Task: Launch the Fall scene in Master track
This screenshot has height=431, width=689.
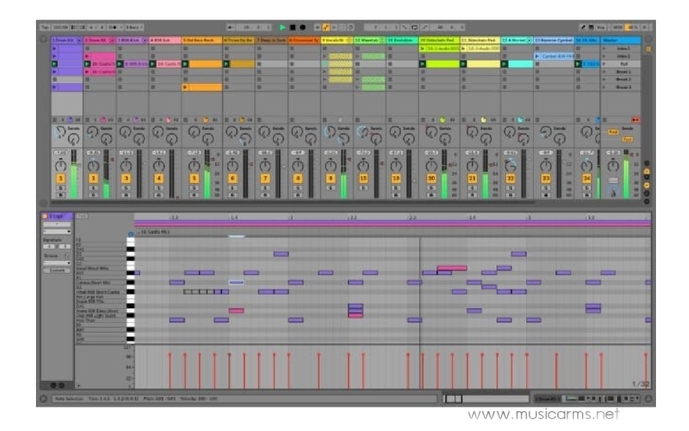Action: 622,64
